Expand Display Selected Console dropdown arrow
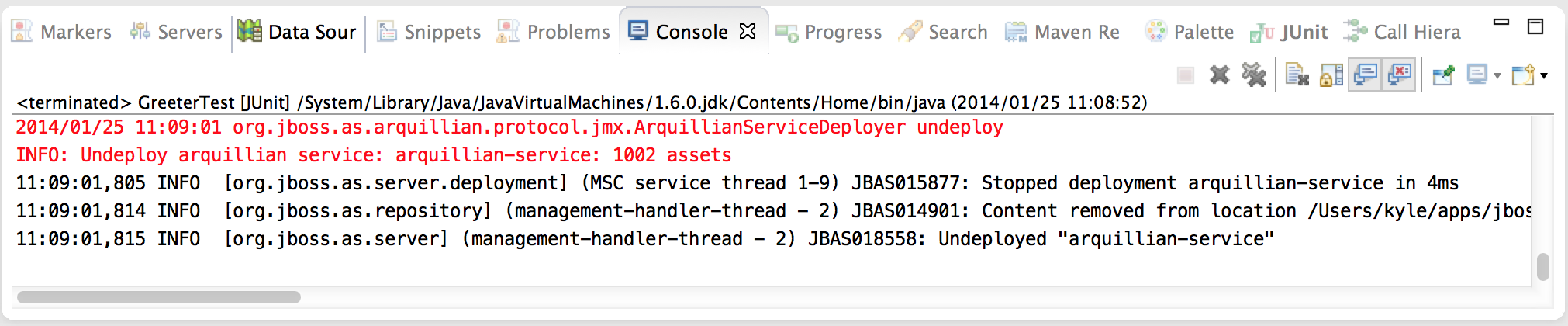Image resolution: width=1568 pixels, height=326 pixels. 1497,75
